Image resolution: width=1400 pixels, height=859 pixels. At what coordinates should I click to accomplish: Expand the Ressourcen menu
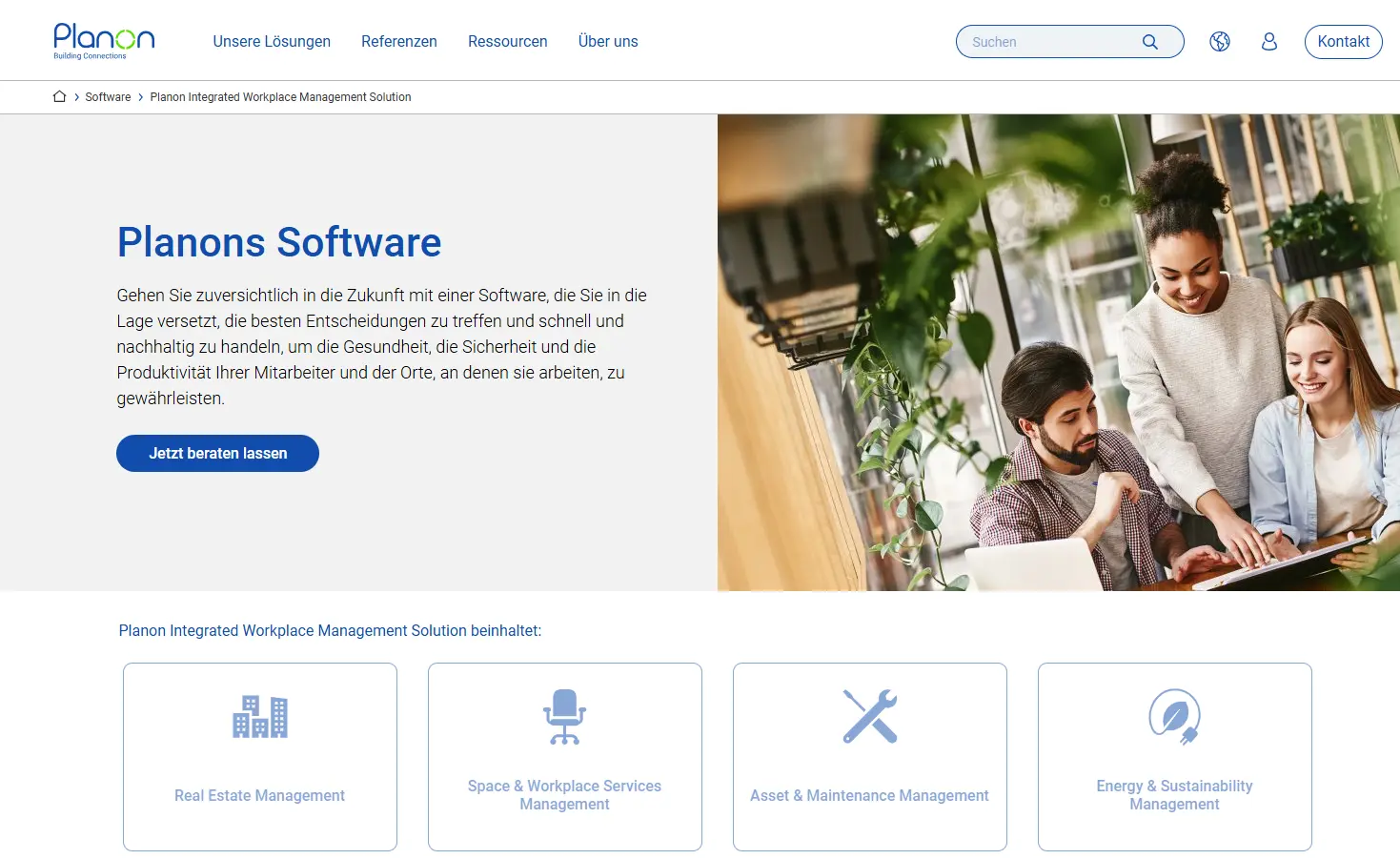[507, 42]
